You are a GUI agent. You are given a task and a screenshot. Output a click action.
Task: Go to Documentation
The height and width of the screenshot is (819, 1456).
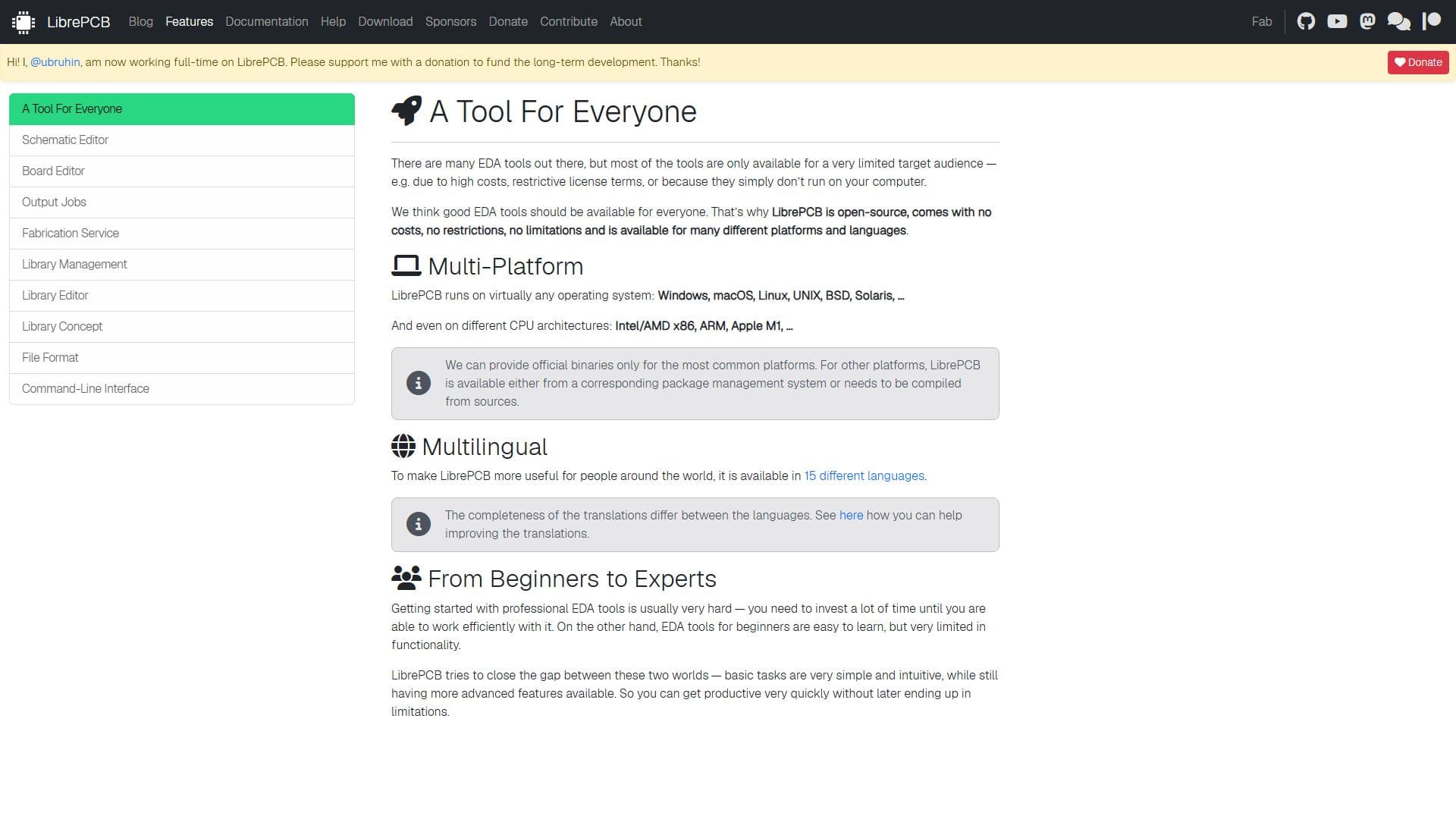(x=267, y=21)
